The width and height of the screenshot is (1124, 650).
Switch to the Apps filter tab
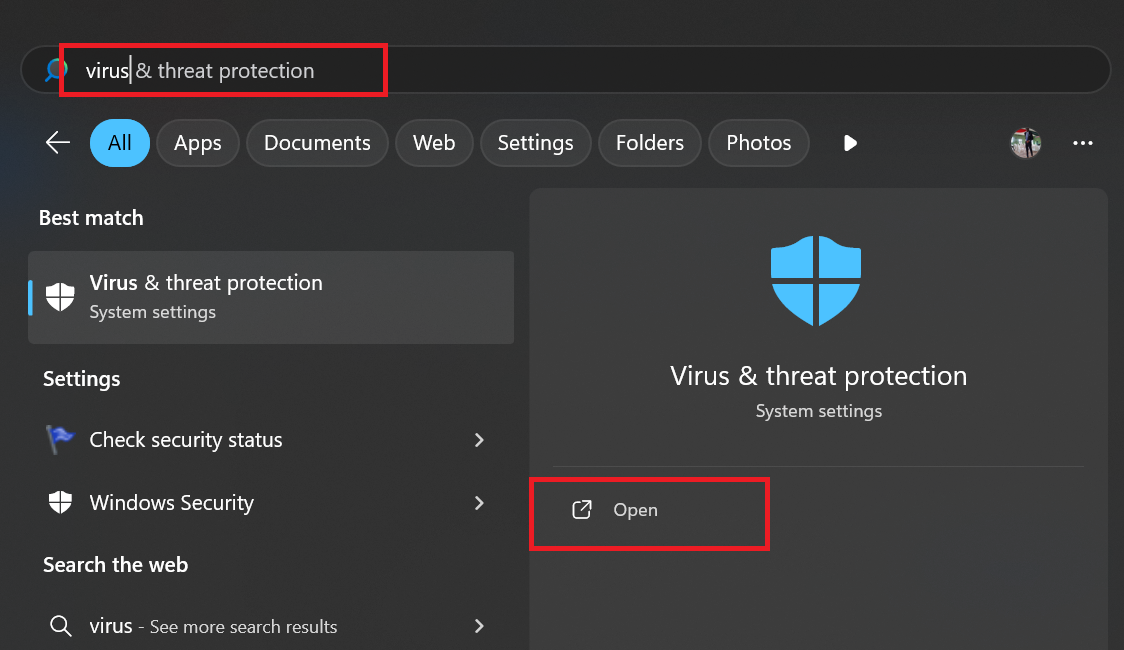[x=197, y=143]
